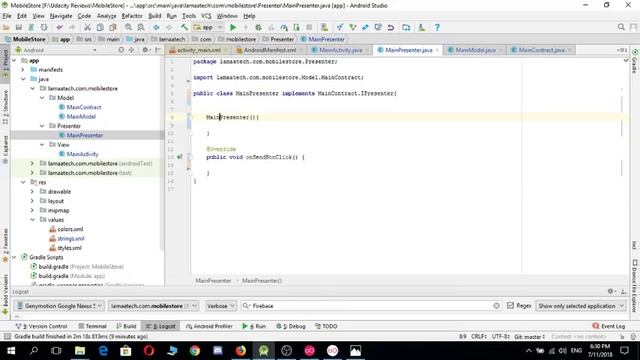Toggle the Captures side tool window
640x360 pixels.
click(5, 149)
